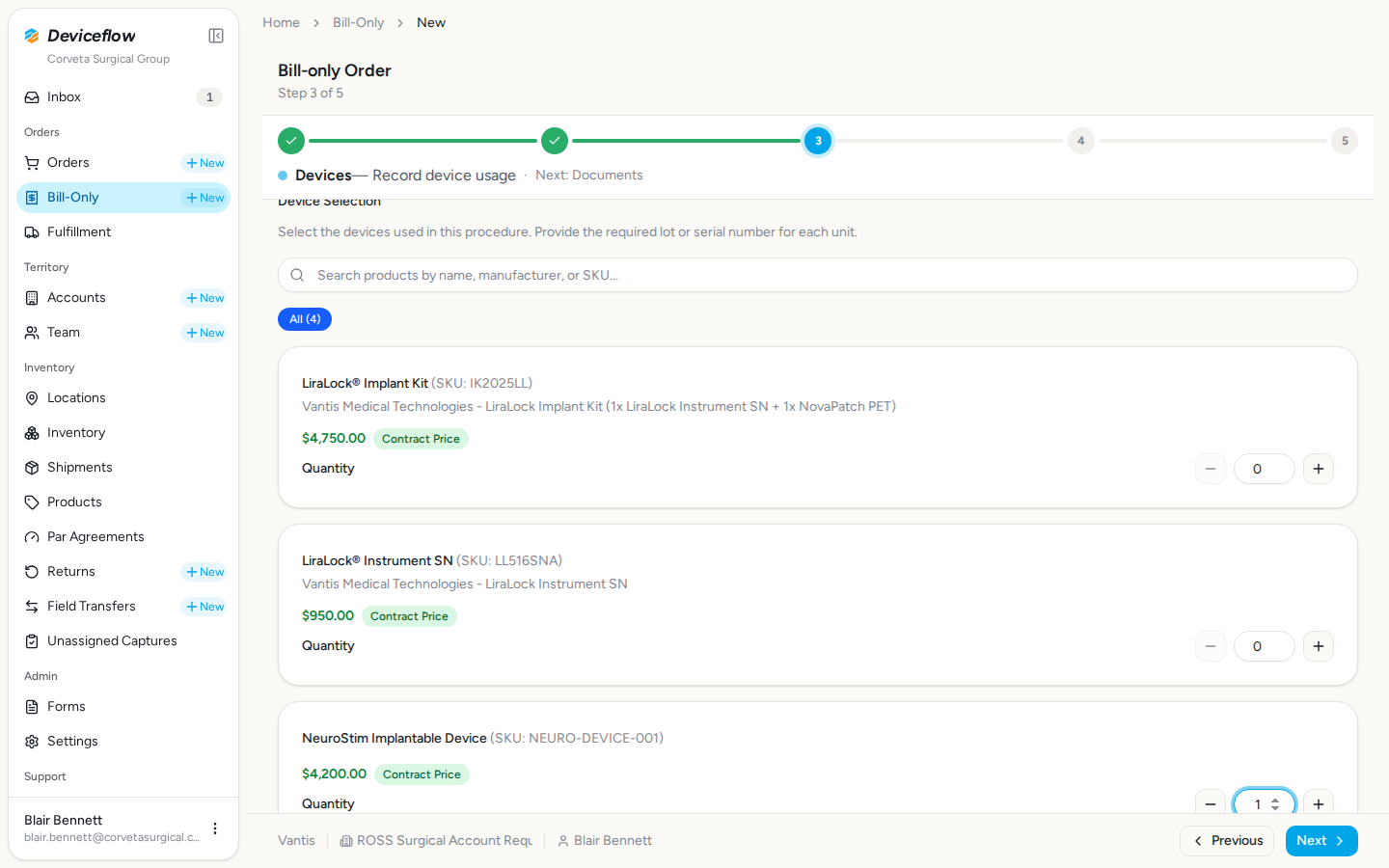Click ROSS Surgical Account footer item
The height and width of the screenshot is (868, 1389).
[x=436, y=841]
